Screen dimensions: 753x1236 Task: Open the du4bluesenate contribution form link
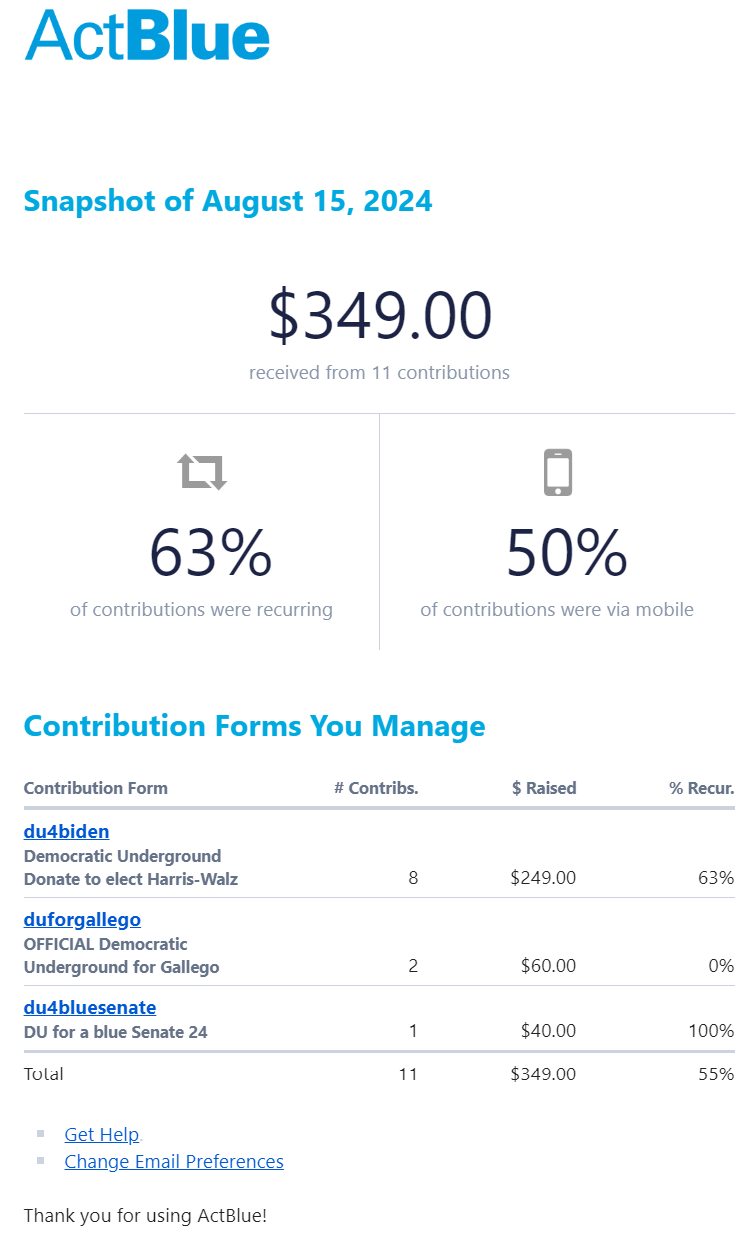tap(90, 1007)
